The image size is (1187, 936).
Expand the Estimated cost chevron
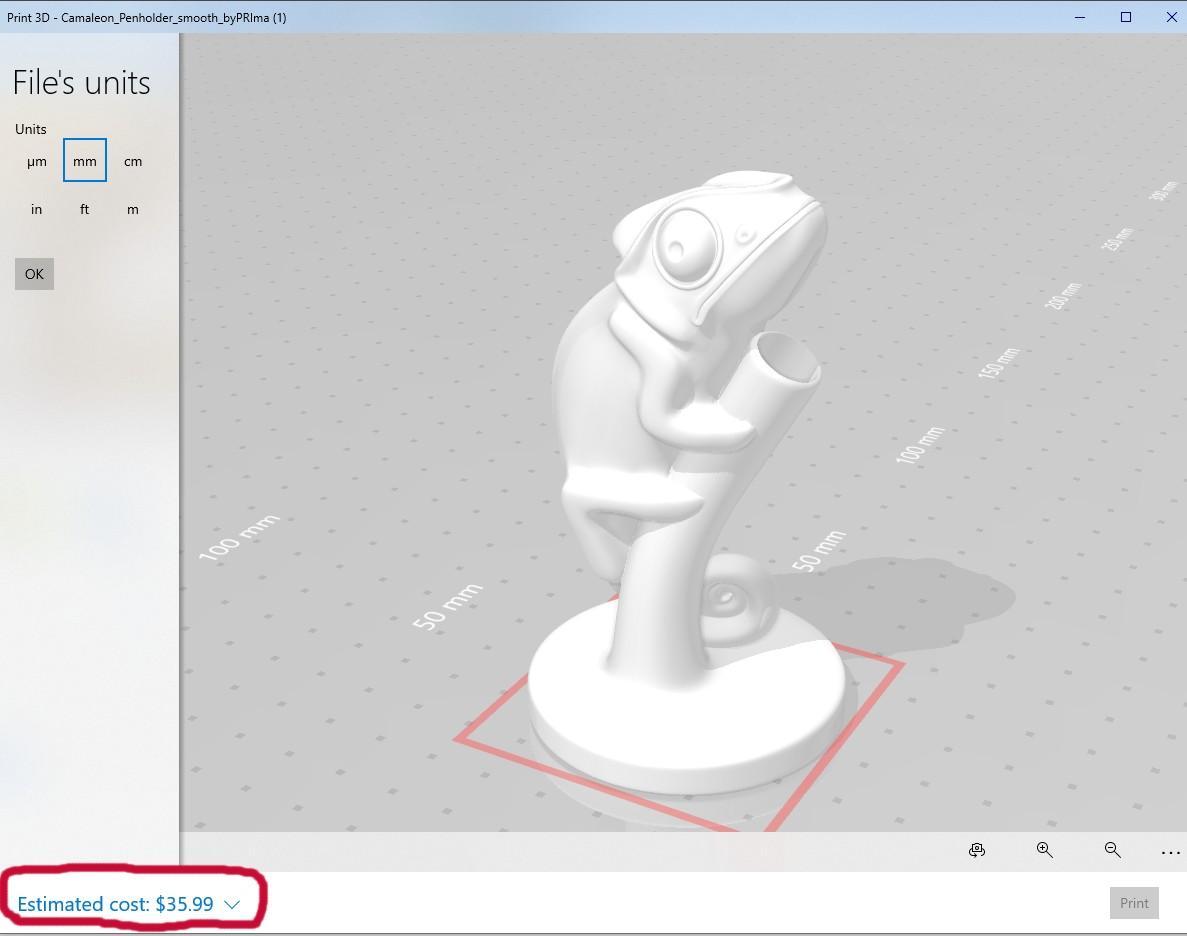point(232,905)
